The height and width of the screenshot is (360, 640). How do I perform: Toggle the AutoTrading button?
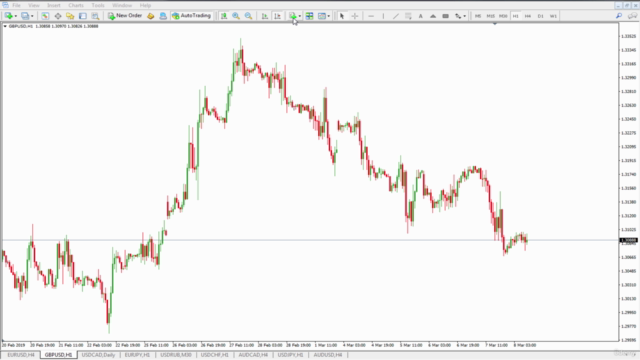(191, 16)
